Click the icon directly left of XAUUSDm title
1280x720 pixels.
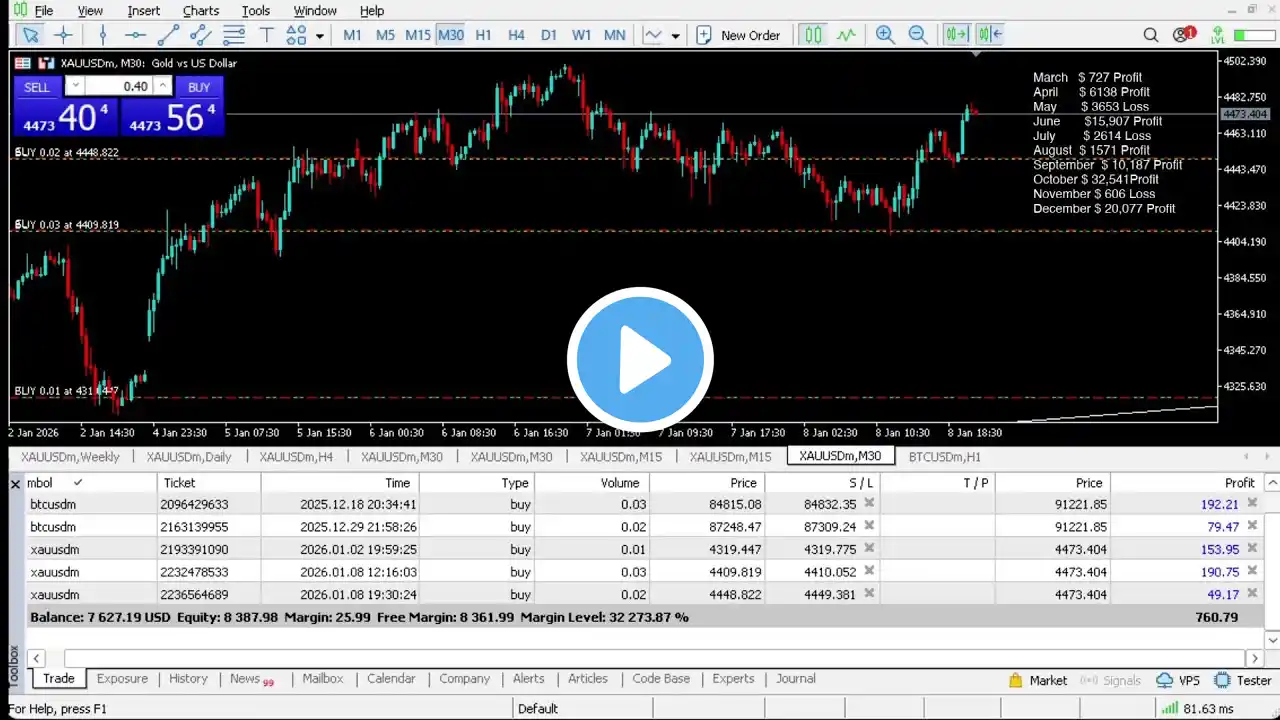coord(46,63)
